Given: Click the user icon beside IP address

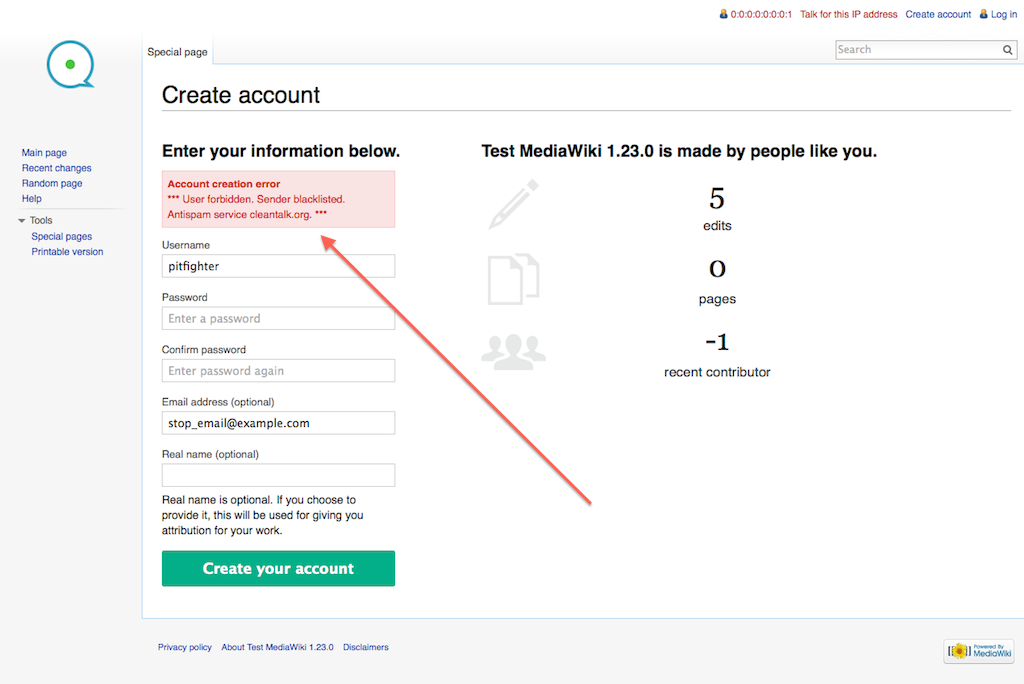Looking at the screenshot, I should (723, 14).
